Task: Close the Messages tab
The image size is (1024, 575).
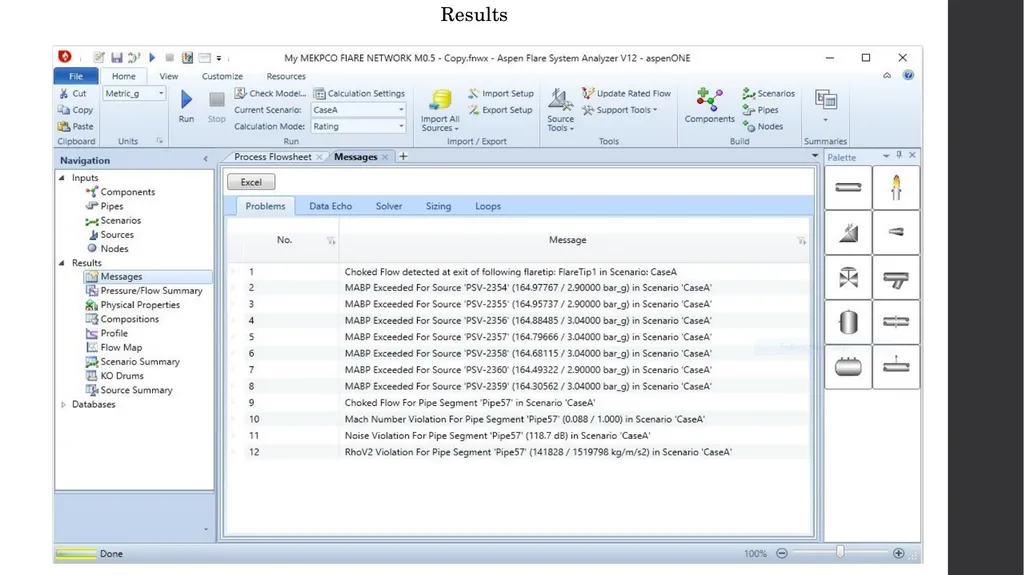Action: click(x=385, y=157)
